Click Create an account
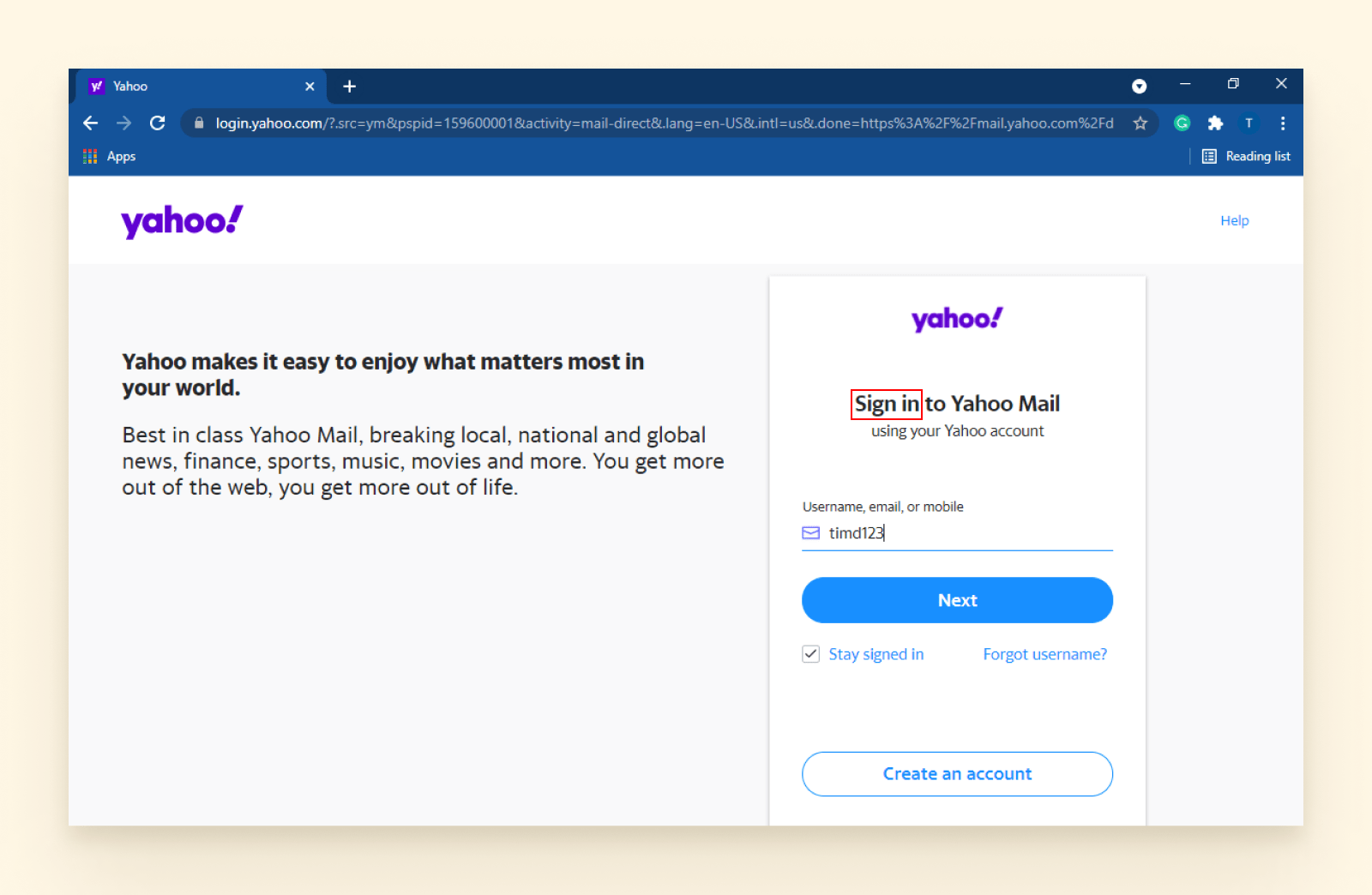 tap(956, 773)
